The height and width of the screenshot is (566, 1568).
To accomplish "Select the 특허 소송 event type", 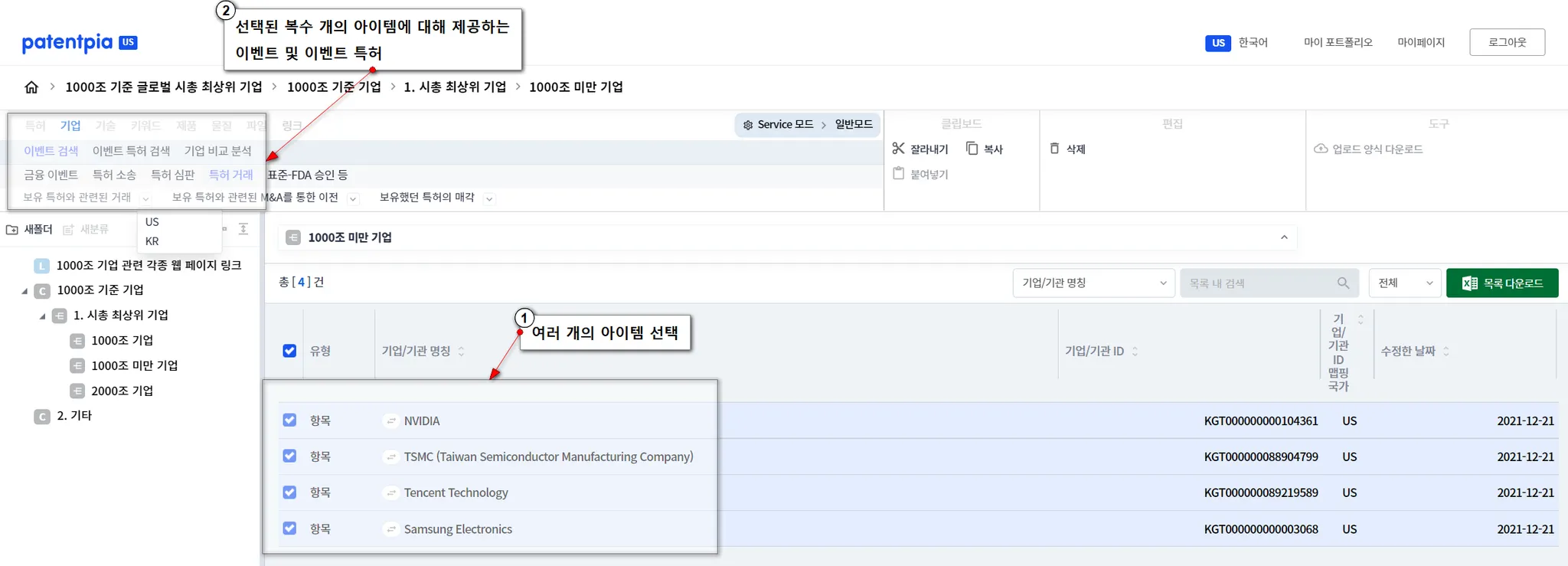I will [114, 175].
